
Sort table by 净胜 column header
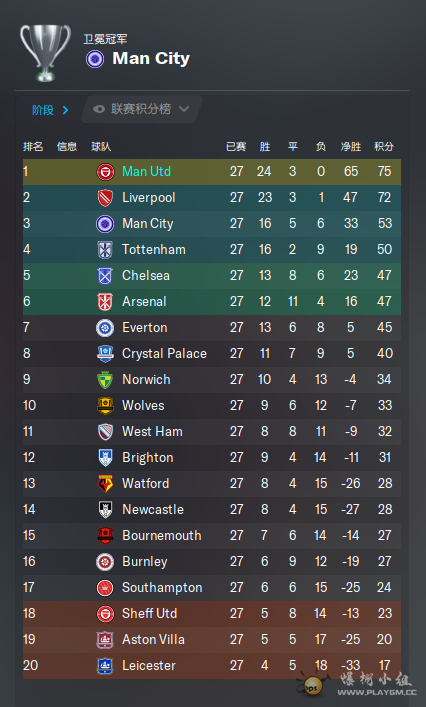pyautogui.click(x=351, y=147)
